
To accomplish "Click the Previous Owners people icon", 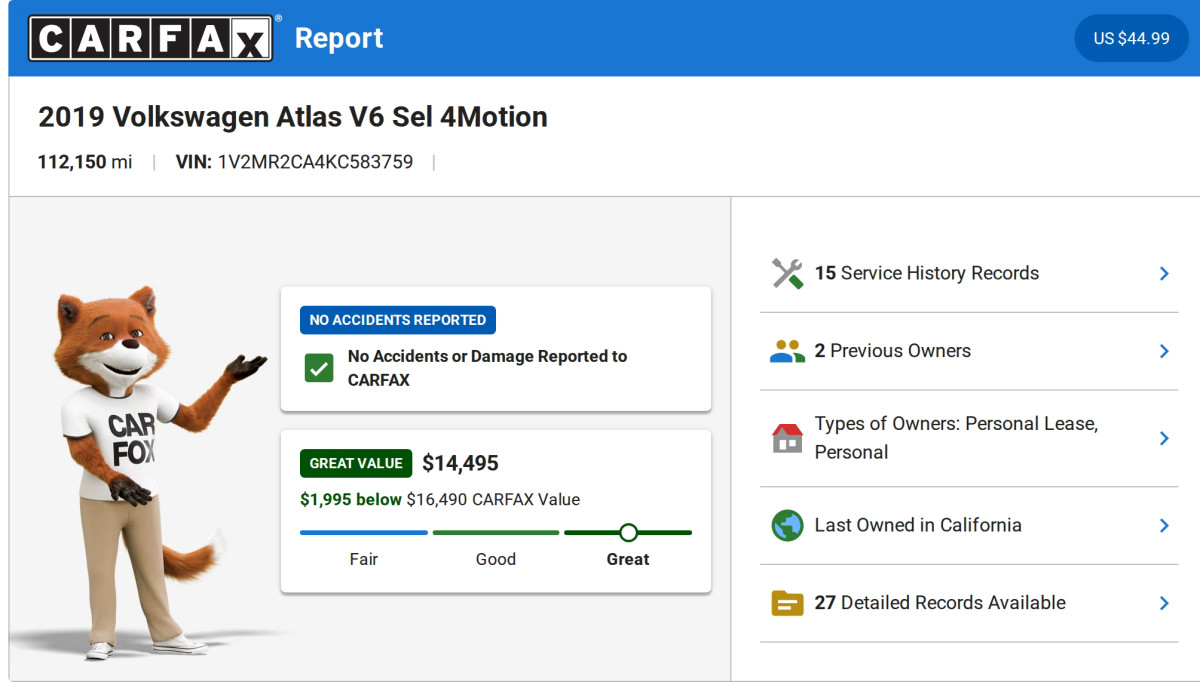I will [x=787, y=351].
